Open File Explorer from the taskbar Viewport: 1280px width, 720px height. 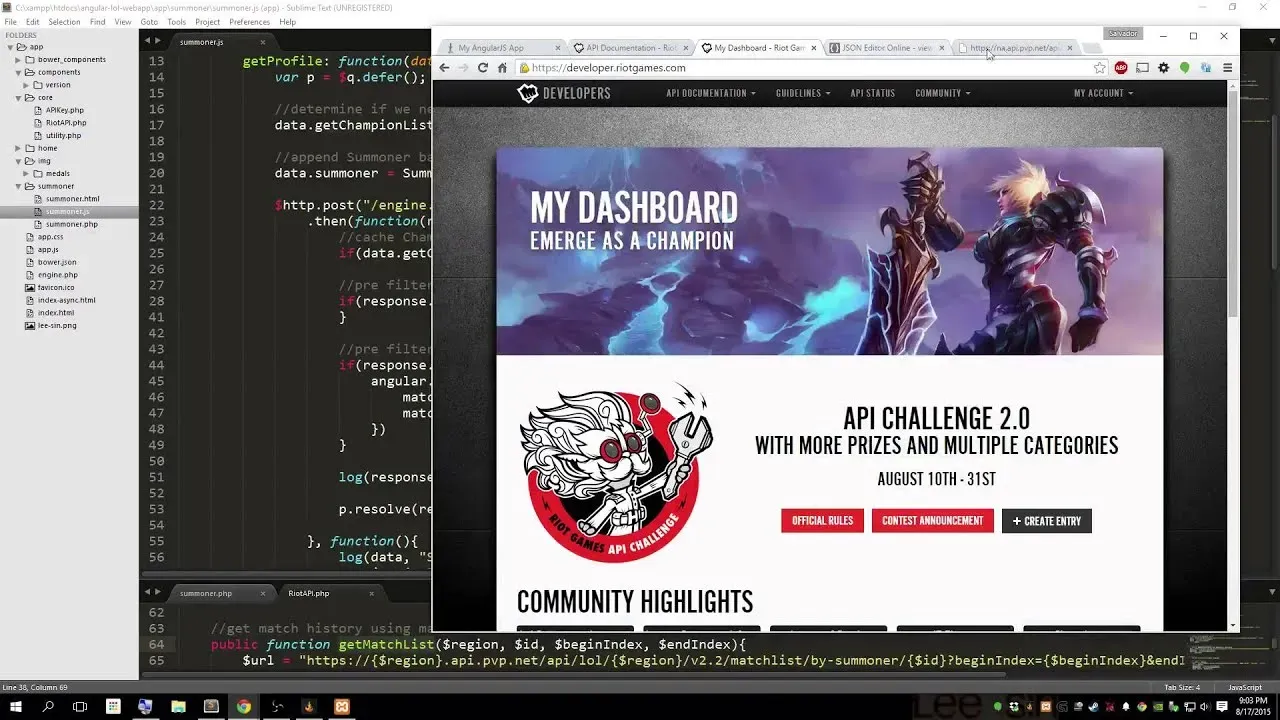(178, 706)
